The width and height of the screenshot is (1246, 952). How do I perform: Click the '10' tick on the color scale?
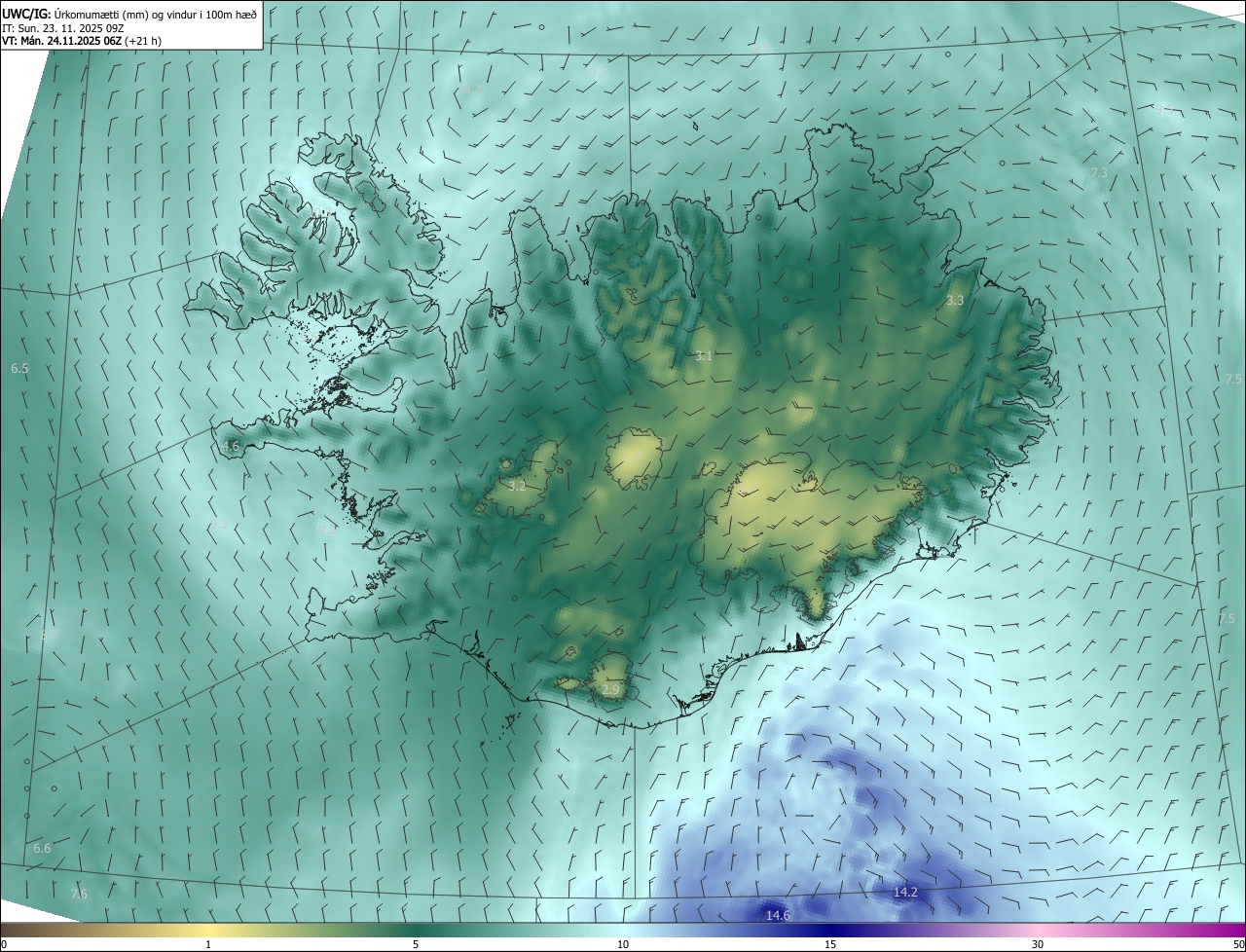(x=623, y=944)
